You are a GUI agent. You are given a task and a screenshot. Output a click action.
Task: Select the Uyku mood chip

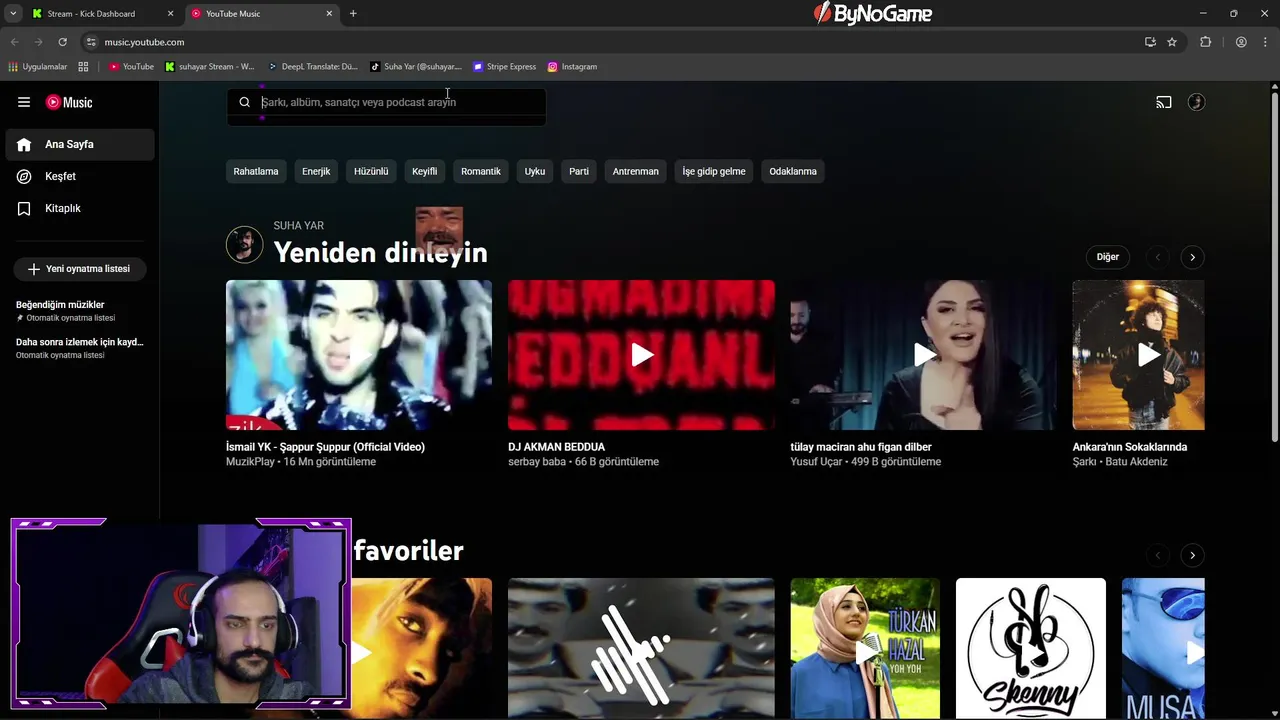point(535,171)
